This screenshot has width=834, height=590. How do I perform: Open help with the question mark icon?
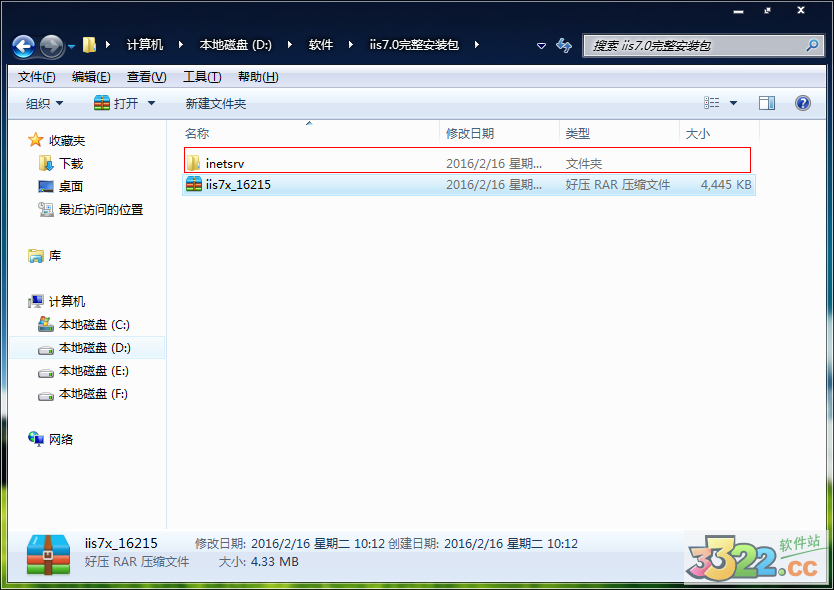803,103
